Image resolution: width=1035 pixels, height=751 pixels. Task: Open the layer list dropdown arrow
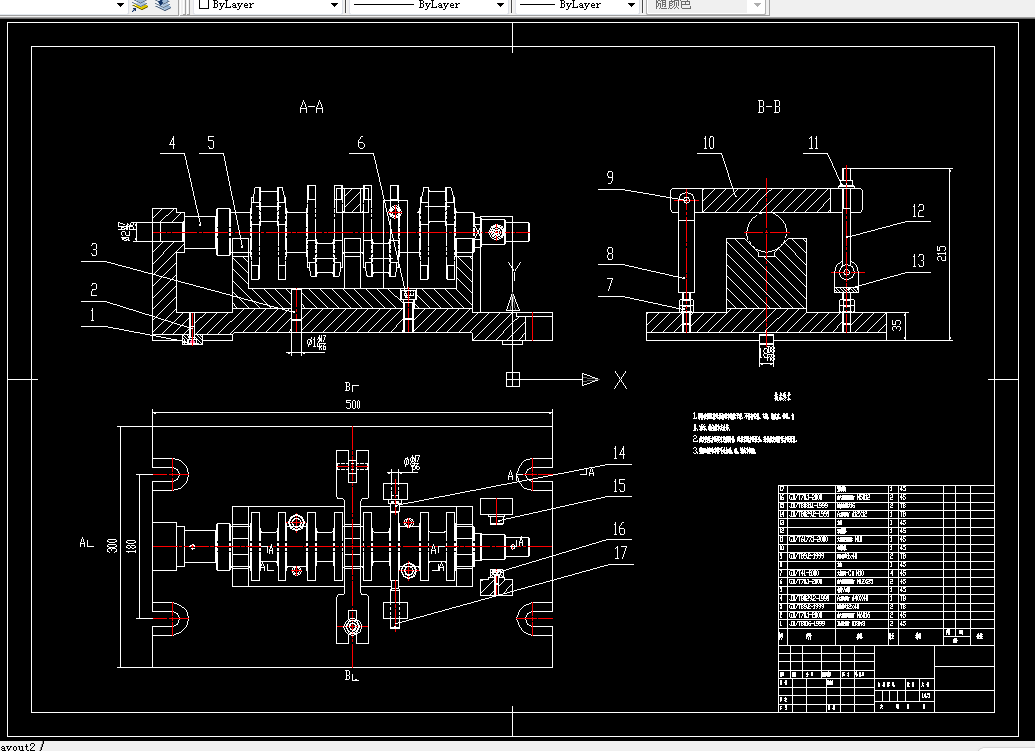pos(119,5)
